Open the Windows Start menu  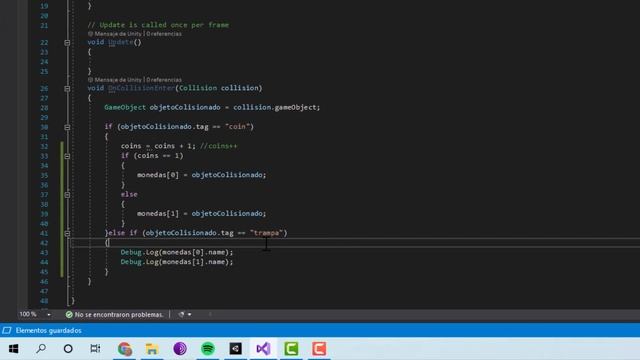[13, 349]
